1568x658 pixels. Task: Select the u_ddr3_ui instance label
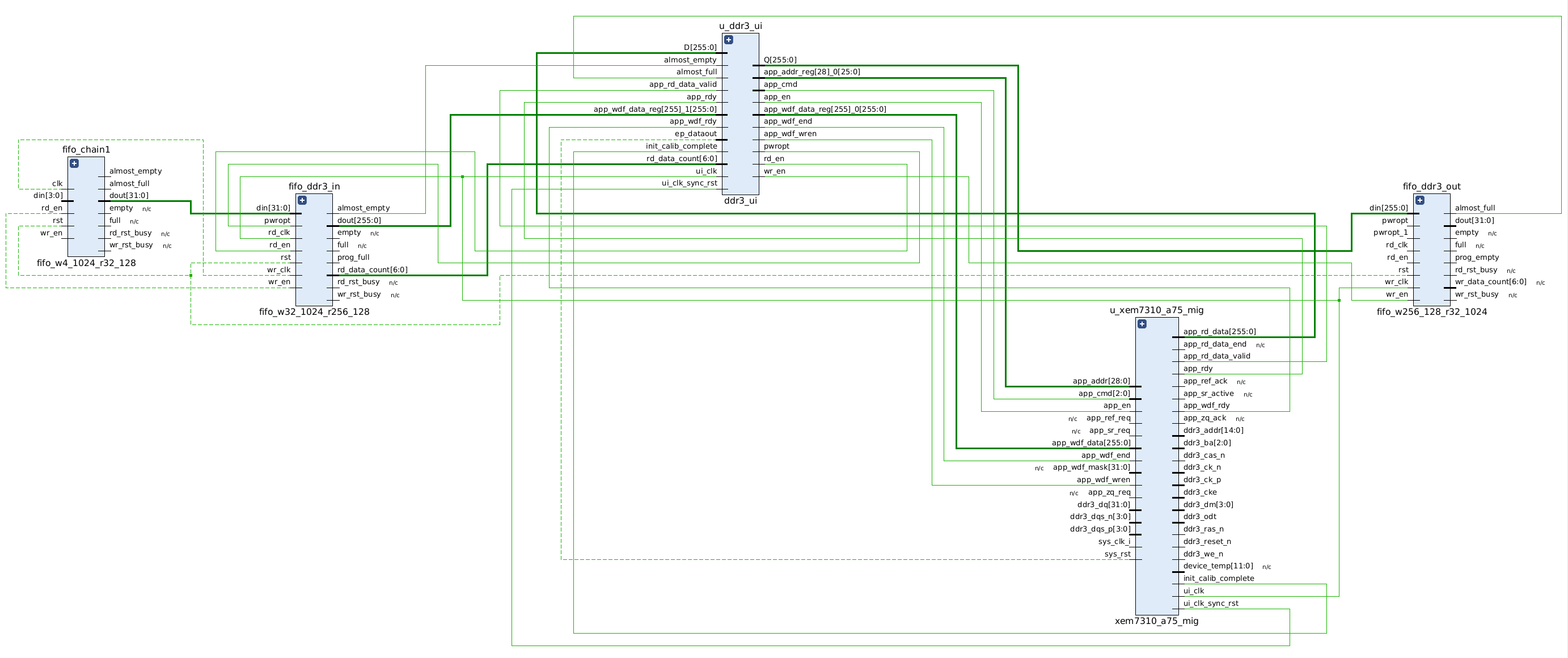pyautogui.click(x=740, y=26)
